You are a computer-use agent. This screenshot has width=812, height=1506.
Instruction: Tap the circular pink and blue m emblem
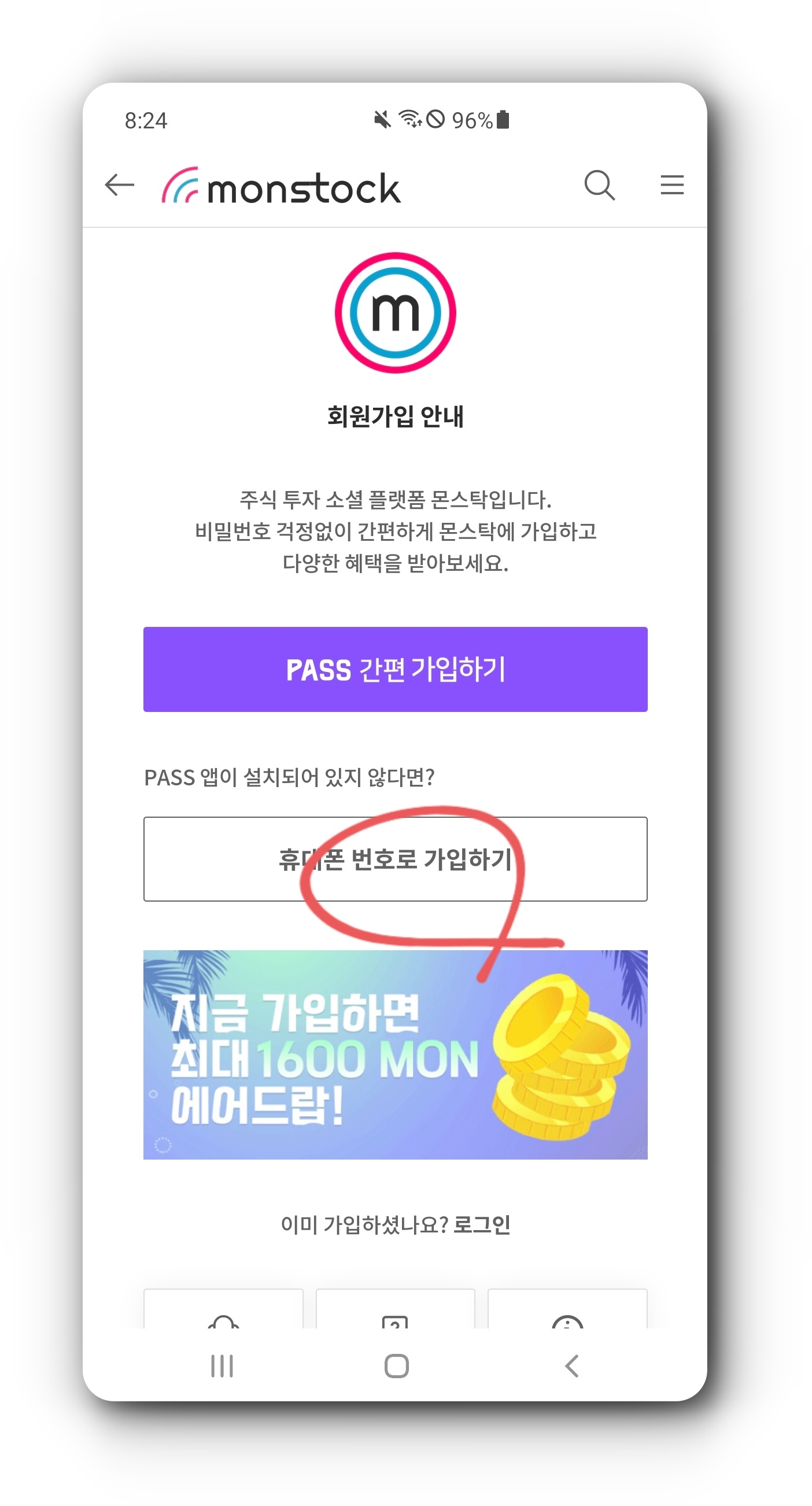coord(395,312)
